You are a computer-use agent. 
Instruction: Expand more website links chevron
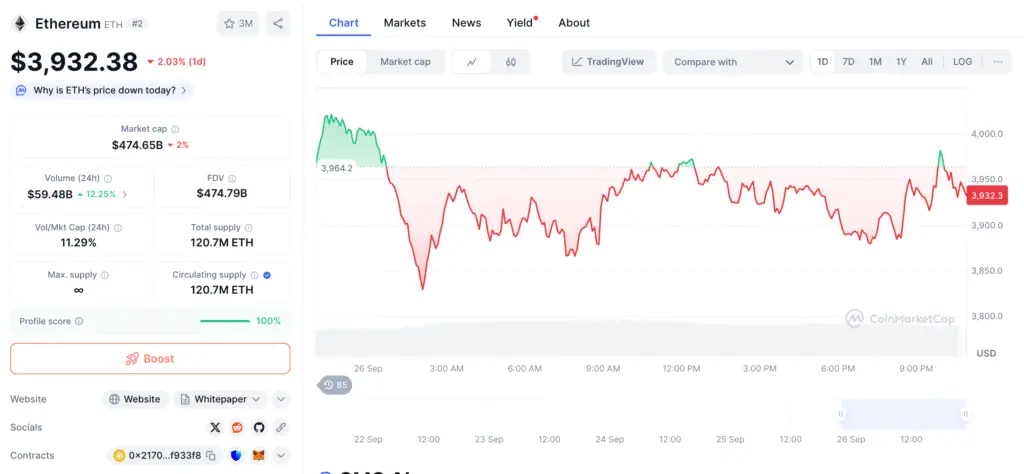click(x=281, y=399)
